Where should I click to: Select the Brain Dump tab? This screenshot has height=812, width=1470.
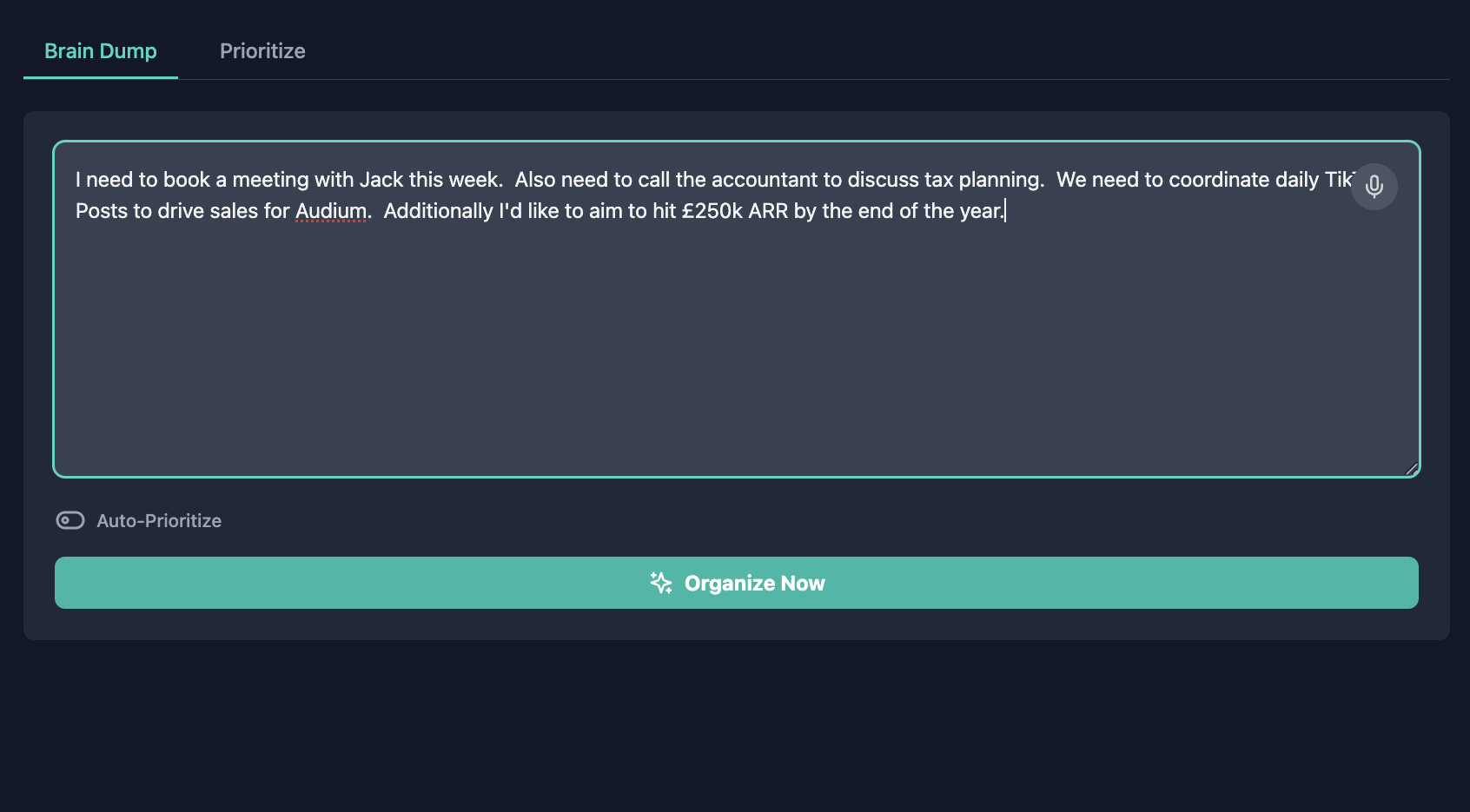[101, 51]
